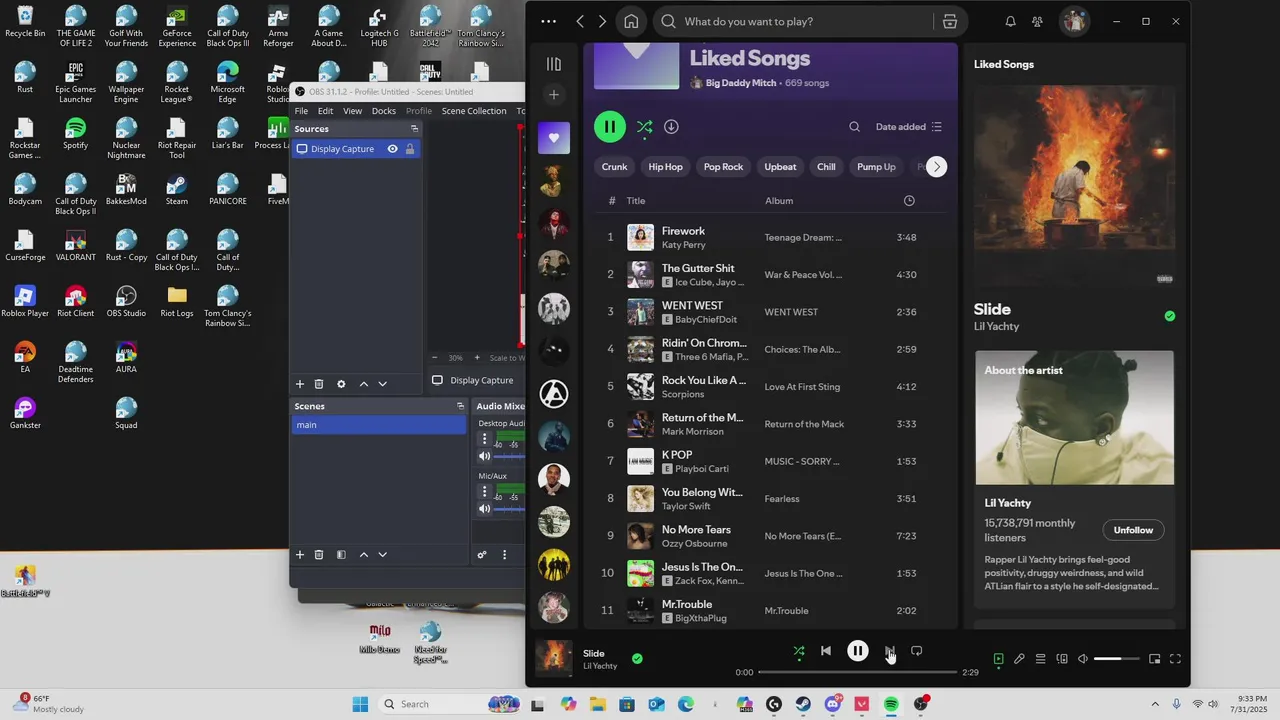Open Spotify mini player

(1154, 659)
